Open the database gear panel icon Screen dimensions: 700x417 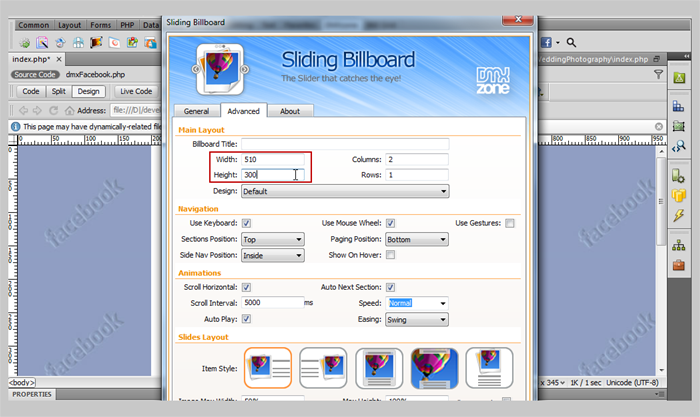(x=679, y=175)
